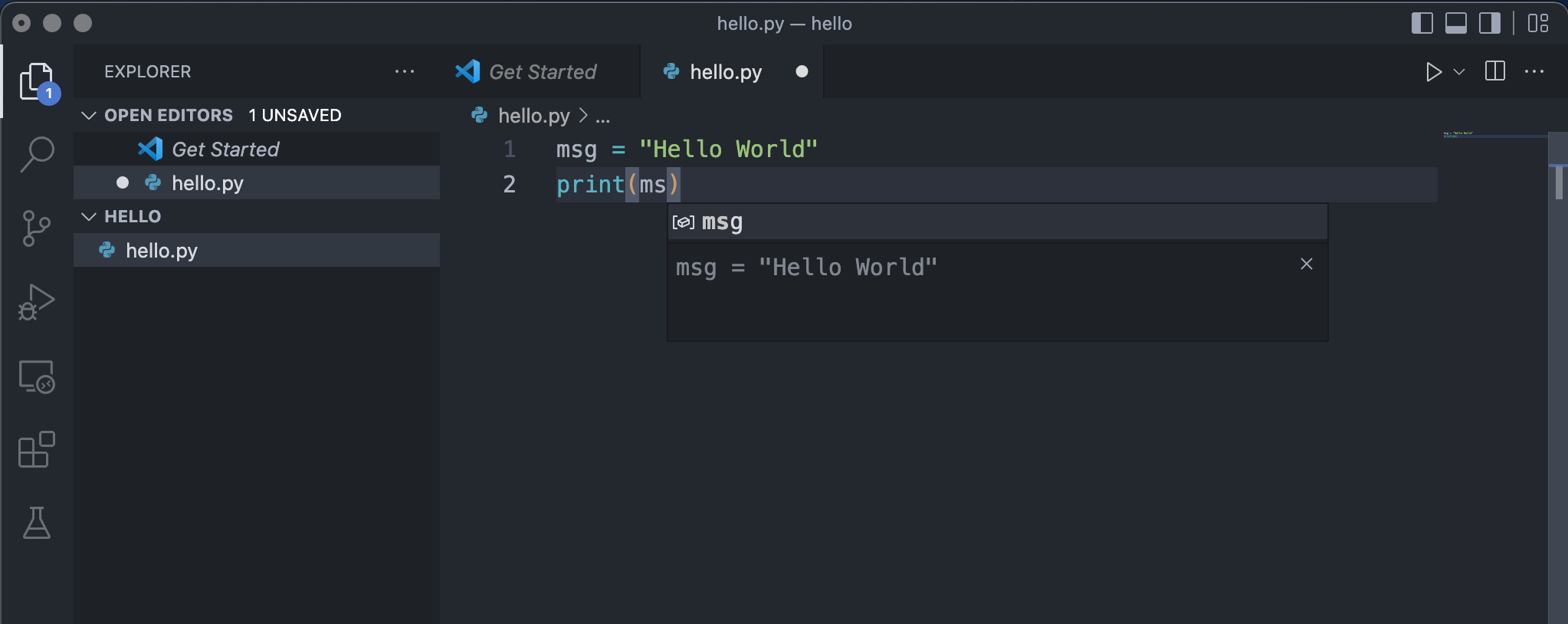This screenshot has height=624, width=1568.
Task: Click the minimap code preview
Action: (1458, 134)
